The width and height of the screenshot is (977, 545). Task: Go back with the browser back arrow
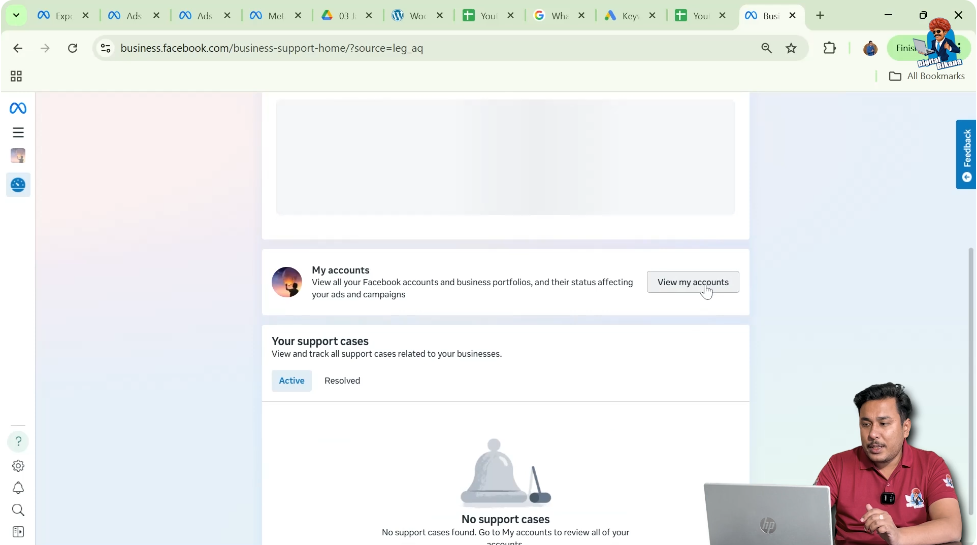click(17, 48)
